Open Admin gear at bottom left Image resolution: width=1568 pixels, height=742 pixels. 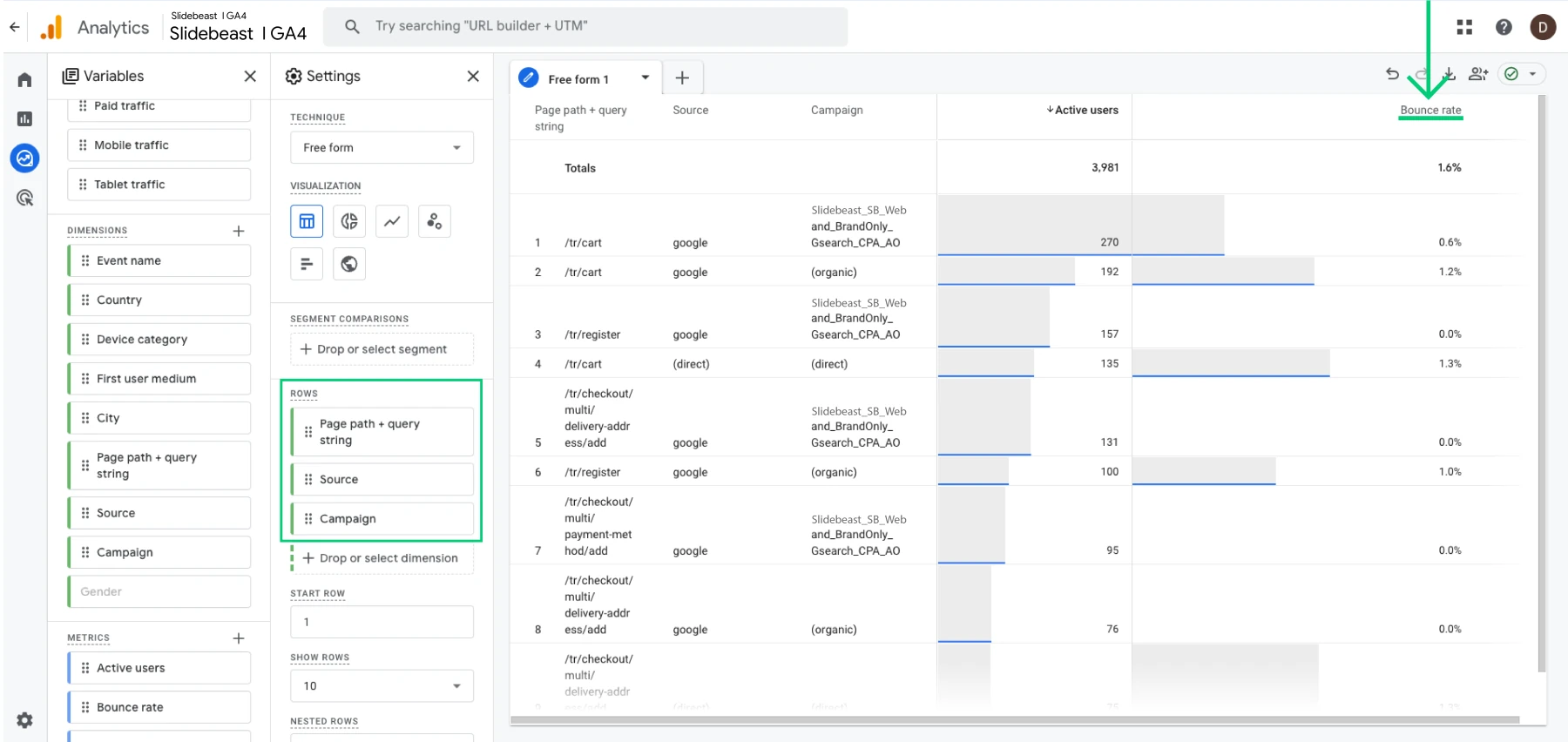24,720
